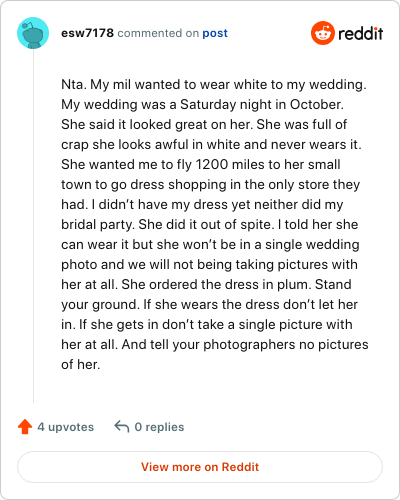Click the "commented on" text
The width and height of the screenshot is (400, 500).
158,33
